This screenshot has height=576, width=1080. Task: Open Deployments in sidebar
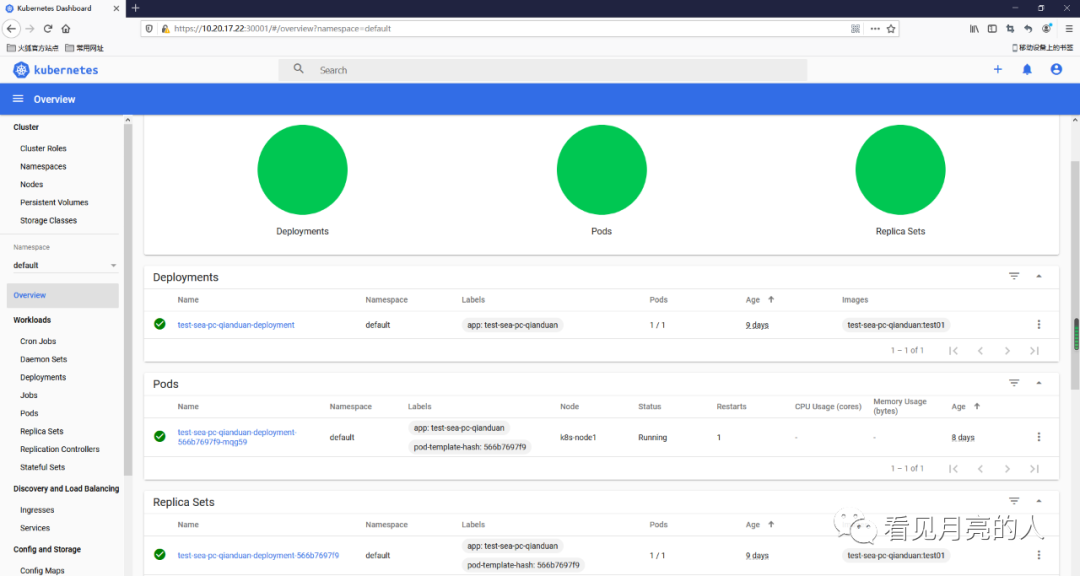point(43,377)
